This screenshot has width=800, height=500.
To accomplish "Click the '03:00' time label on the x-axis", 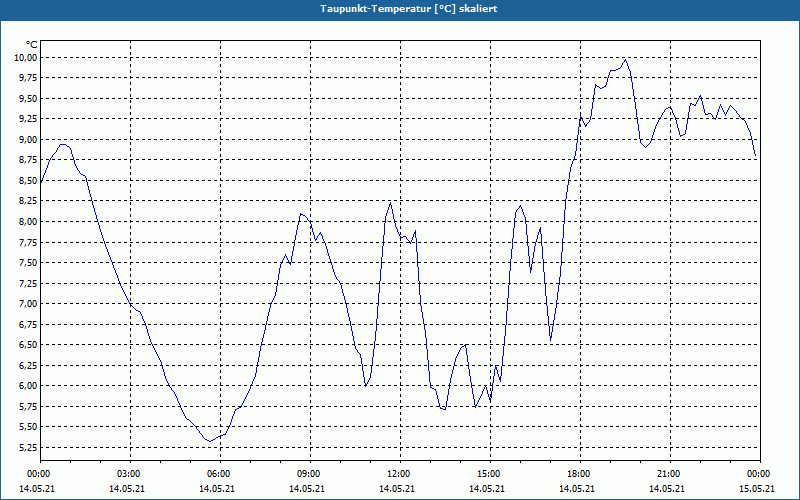I will point(130,474).
